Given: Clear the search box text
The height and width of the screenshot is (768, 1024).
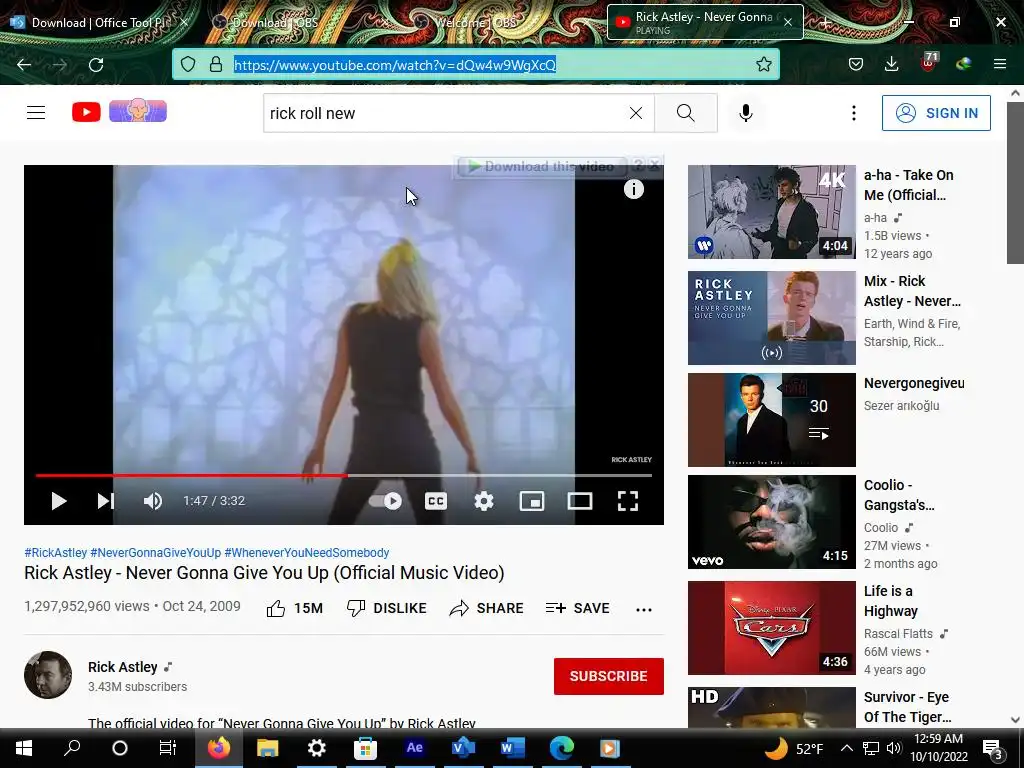Looking at the screenshot, I should point(635,113).
